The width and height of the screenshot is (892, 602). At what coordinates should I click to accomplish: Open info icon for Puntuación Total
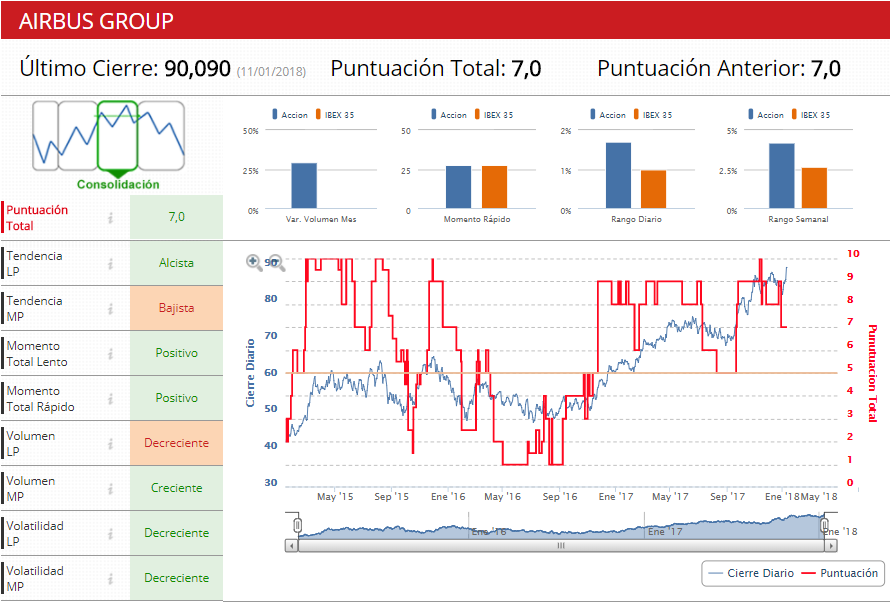pyautogui.click(x=111, y=217)
